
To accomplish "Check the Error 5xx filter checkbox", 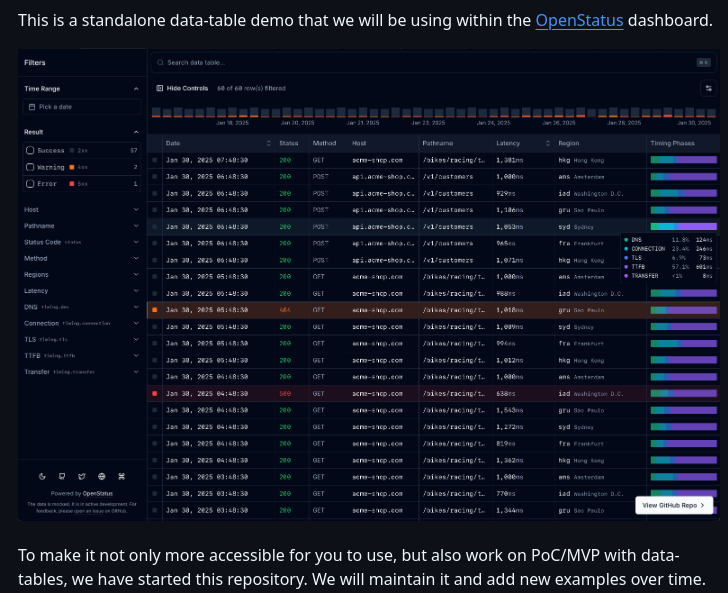I will click(30, 184).
